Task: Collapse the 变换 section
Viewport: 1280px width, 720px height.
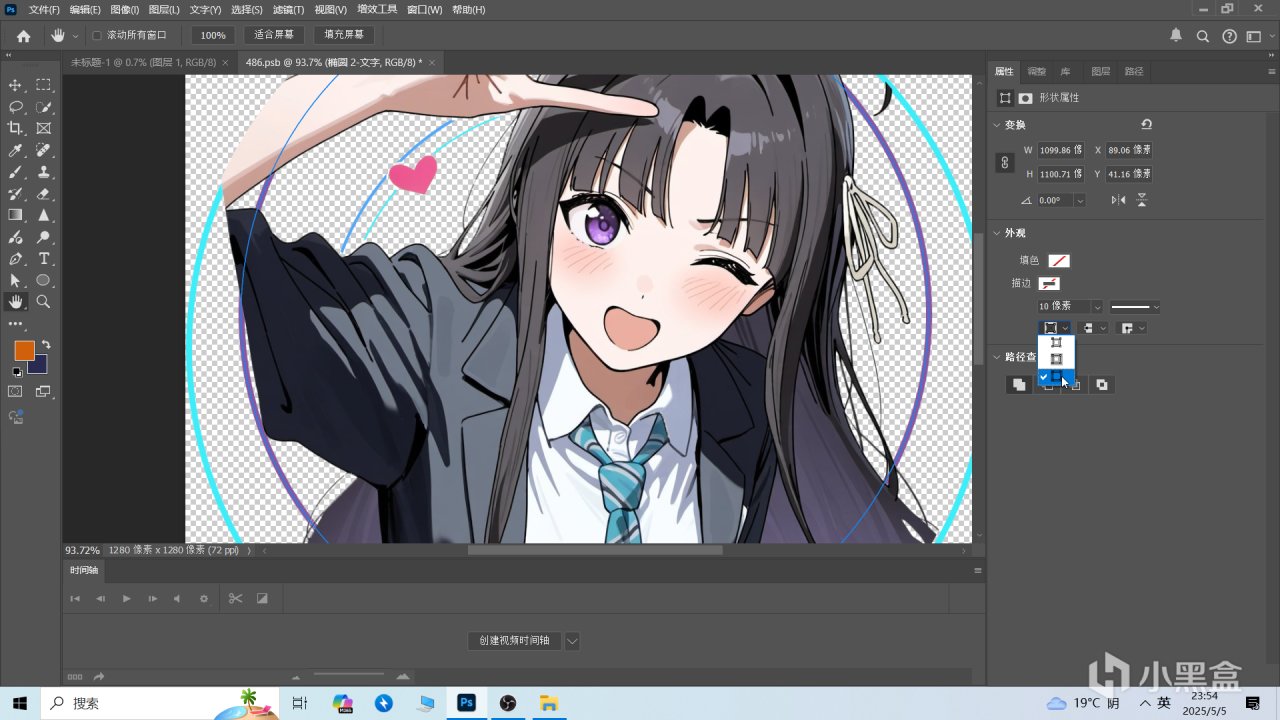Action: (x=996, y=125)
